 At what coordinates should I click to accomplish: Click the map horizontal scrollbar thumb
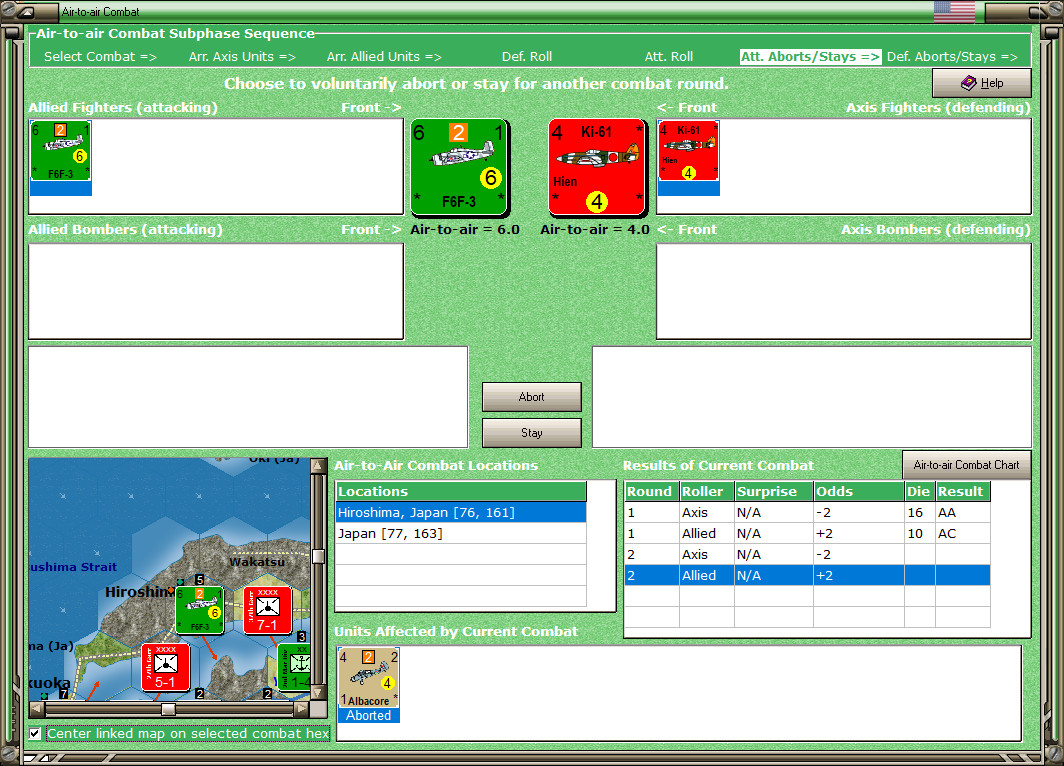pyautogui.click(x=168, y=709)
